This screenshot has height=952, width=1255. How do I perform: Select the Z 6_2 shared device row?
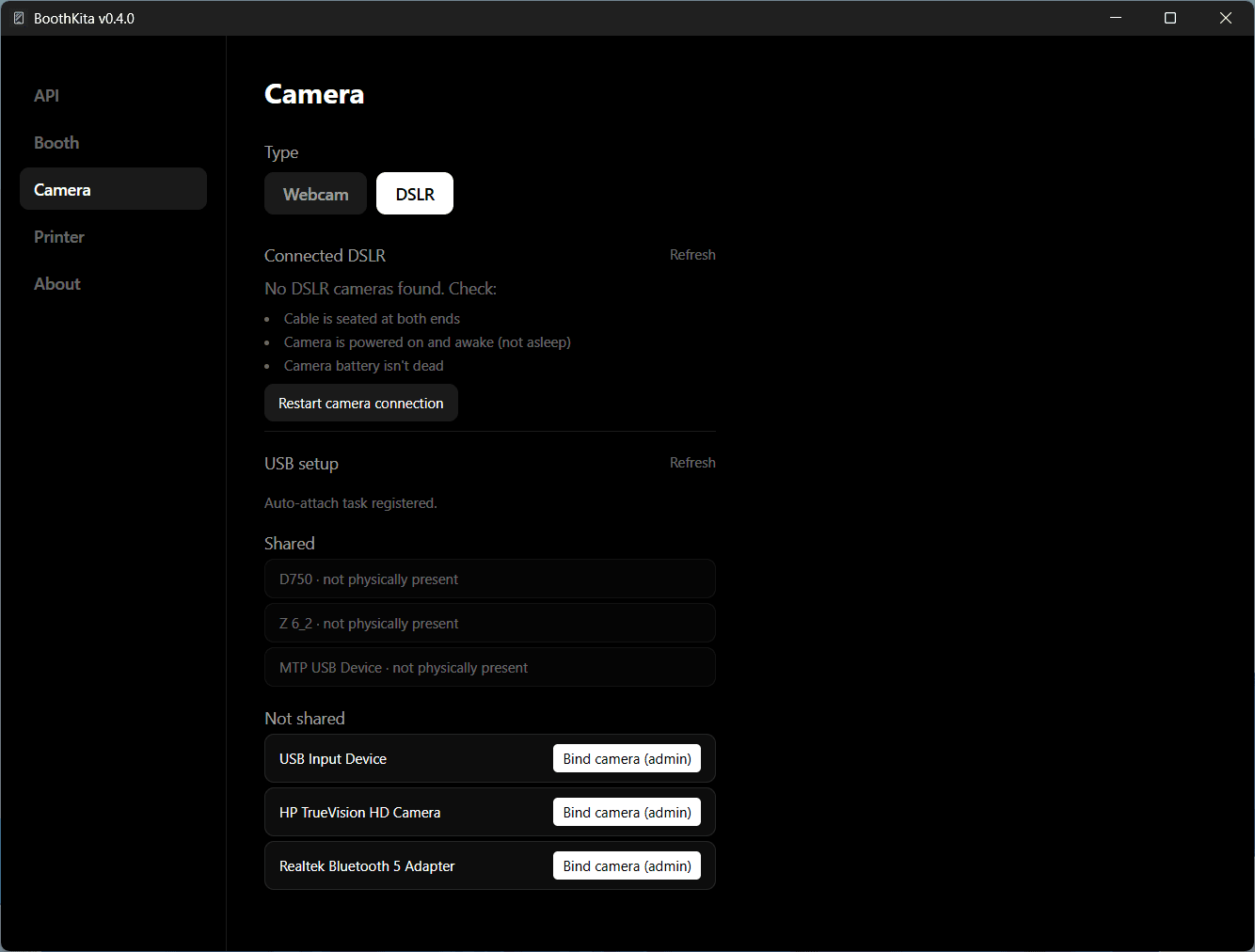(490, 623)
